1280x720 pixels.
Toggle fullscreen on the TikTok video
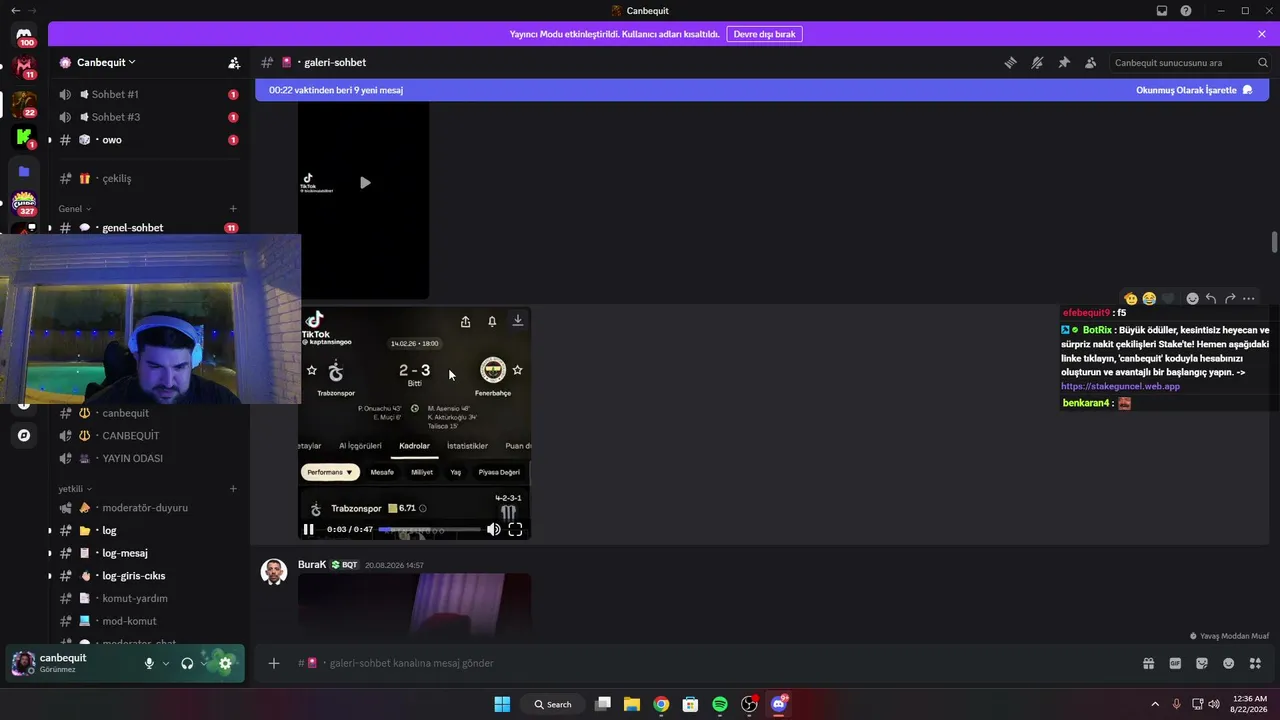click(515, 529)
